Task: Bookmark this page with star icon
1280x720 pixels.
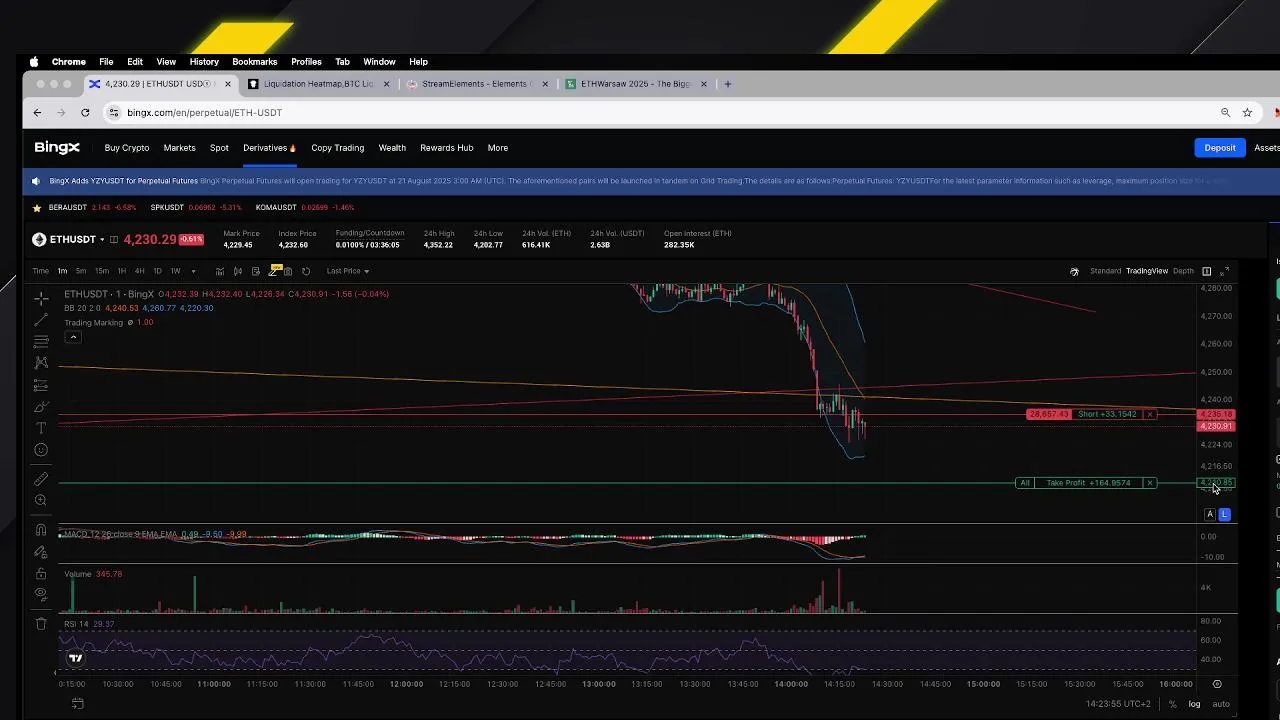Action: point(1247,113)
